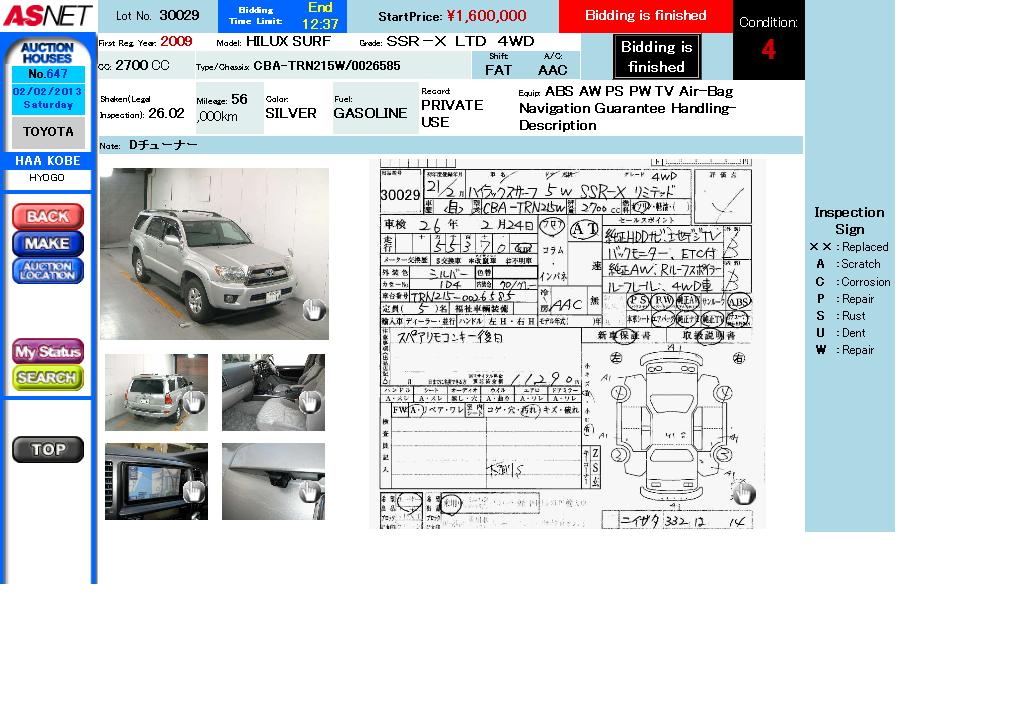The width and height of the screenshot is (1013, 724).
Task: Click hand icon on rear camera thumbnail
Action: pos(310,491)
